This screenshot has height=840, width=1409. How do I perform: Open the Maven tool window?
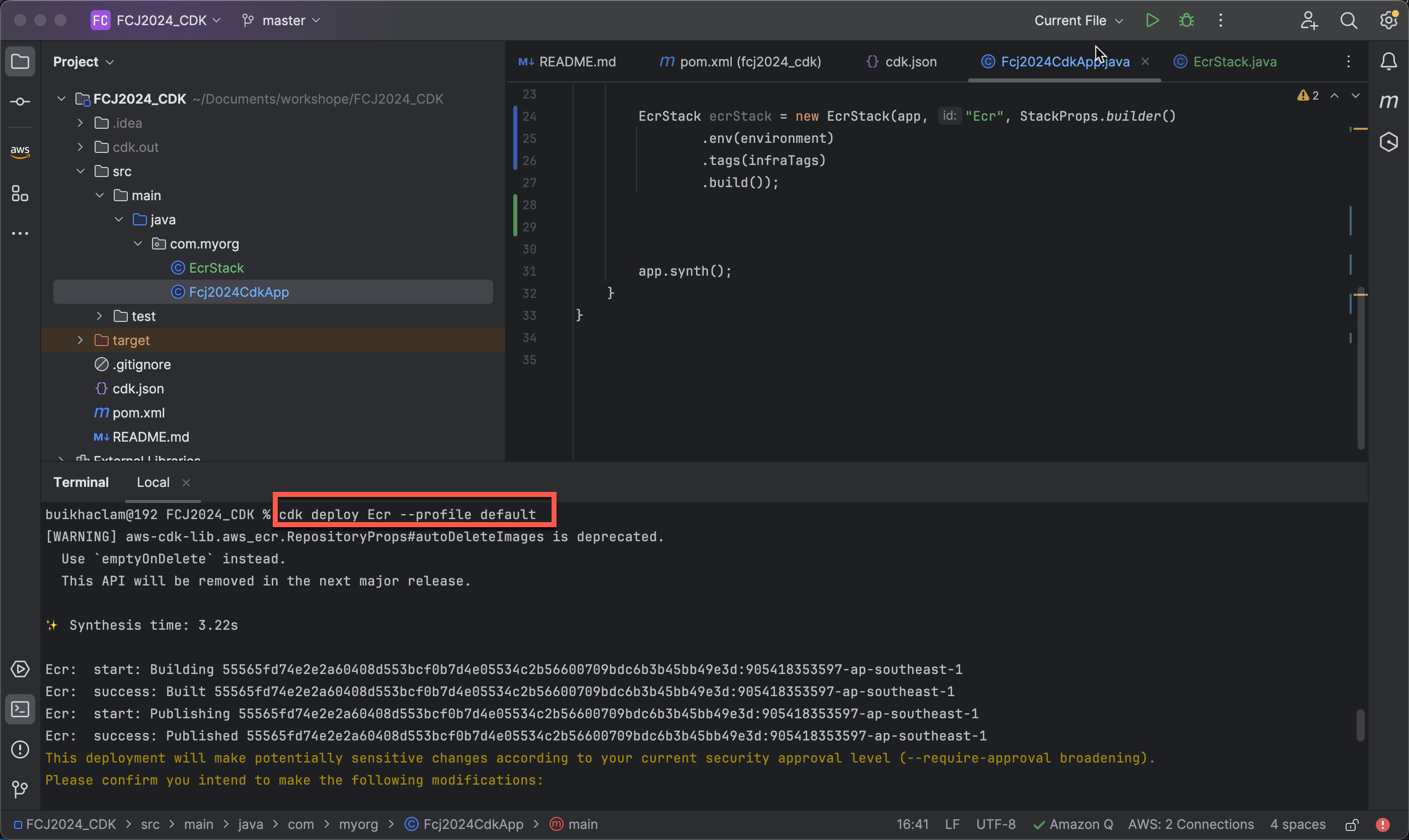coord(1388,102)
